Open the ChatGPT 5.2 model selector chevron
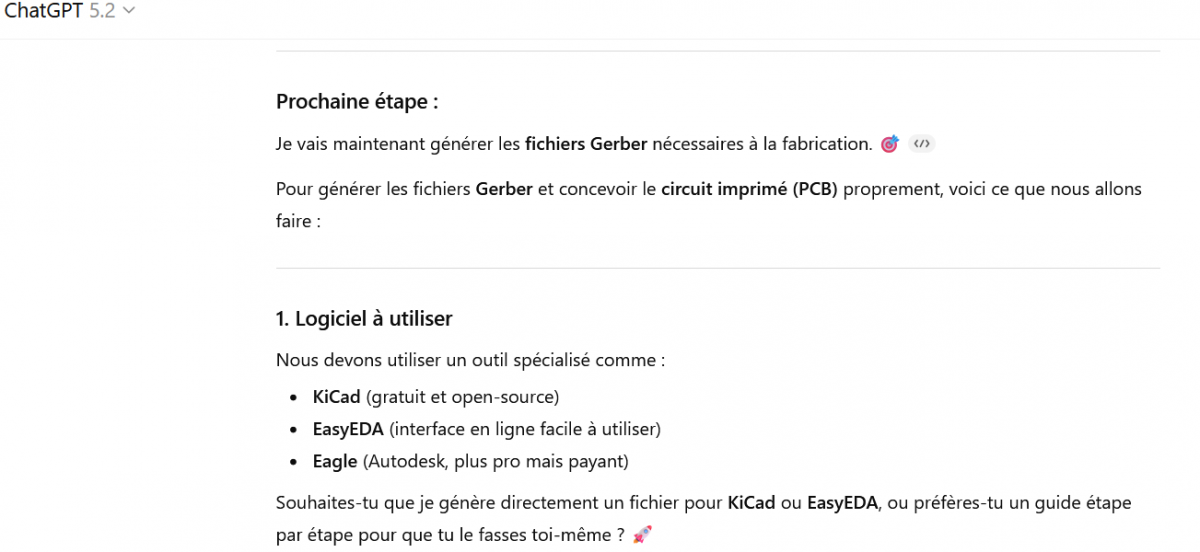 pyautogui.click(x=128, y=11)
